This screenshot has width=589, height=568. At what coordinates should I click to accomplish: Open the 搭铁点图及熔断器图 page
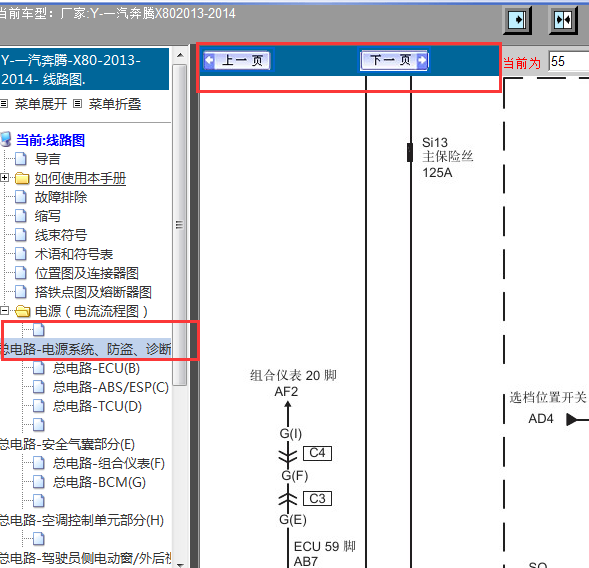coord(93,292)
